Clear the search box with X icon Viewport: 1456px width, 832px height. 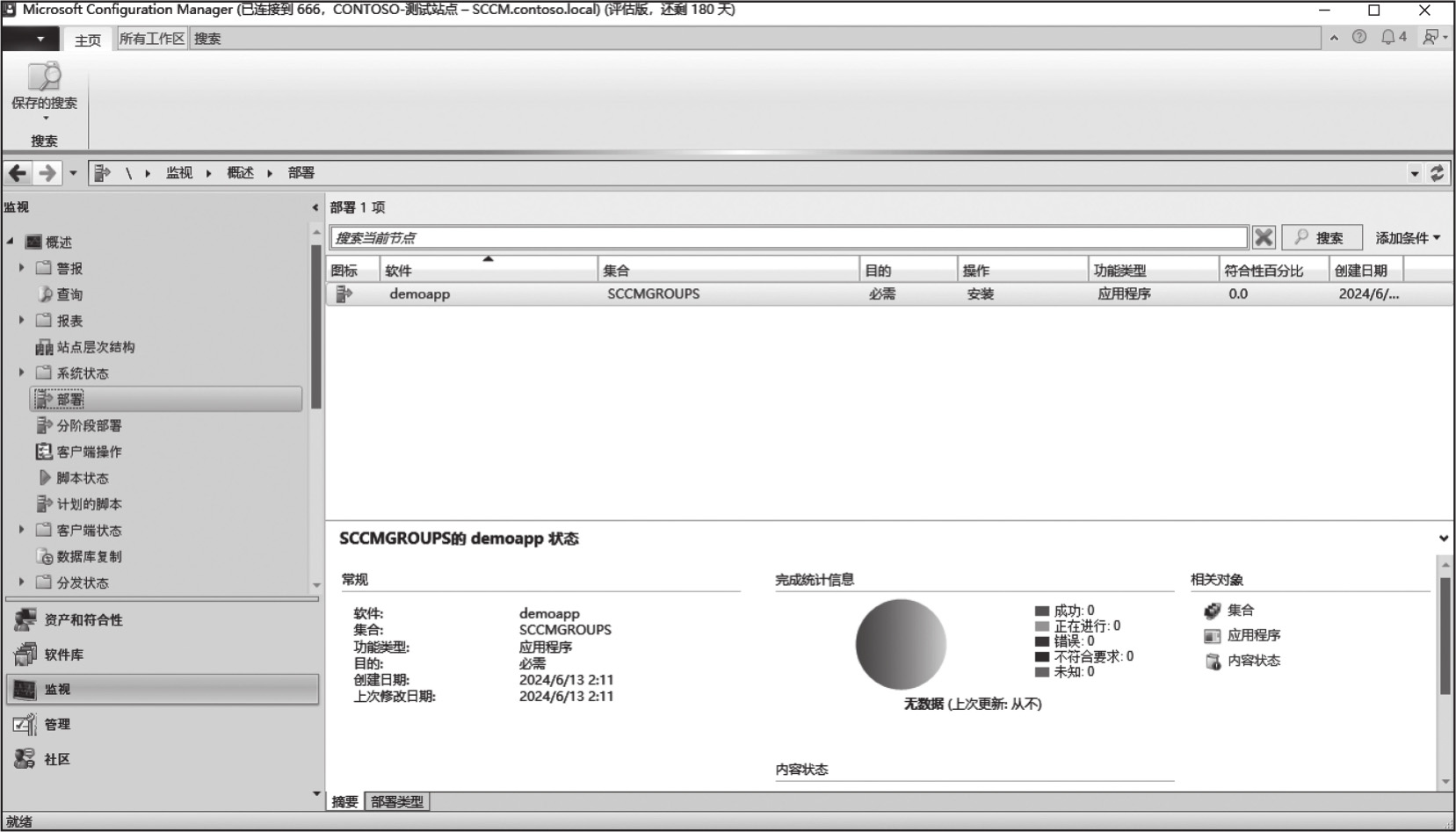pyautogui.click(x=1264, y=237)
